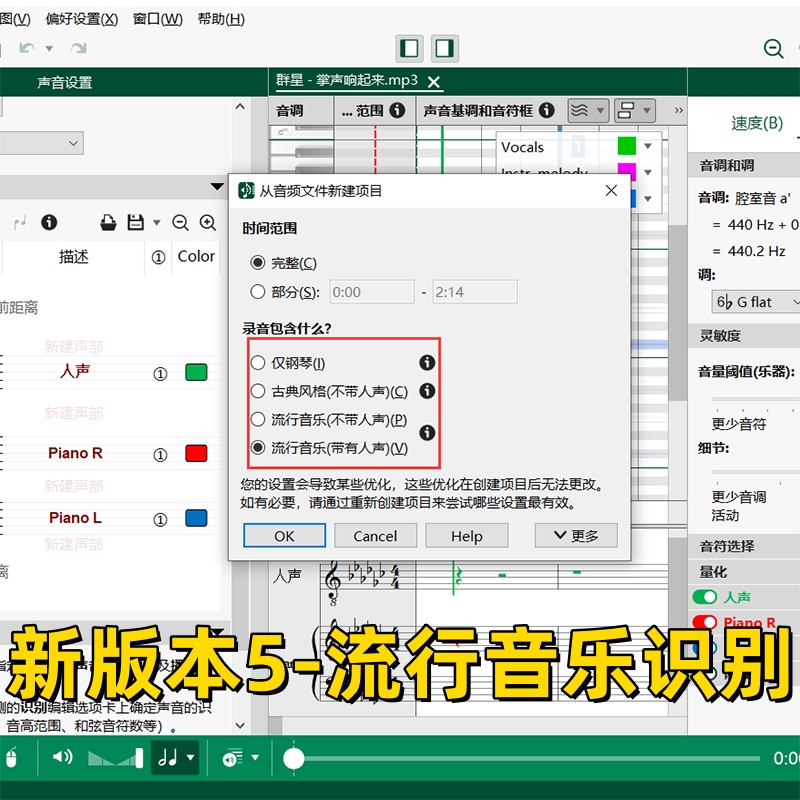Expand the Vocals track dropdown arrow
The width and height of the screenshot is (800, 800).
[x=646, y=147]
